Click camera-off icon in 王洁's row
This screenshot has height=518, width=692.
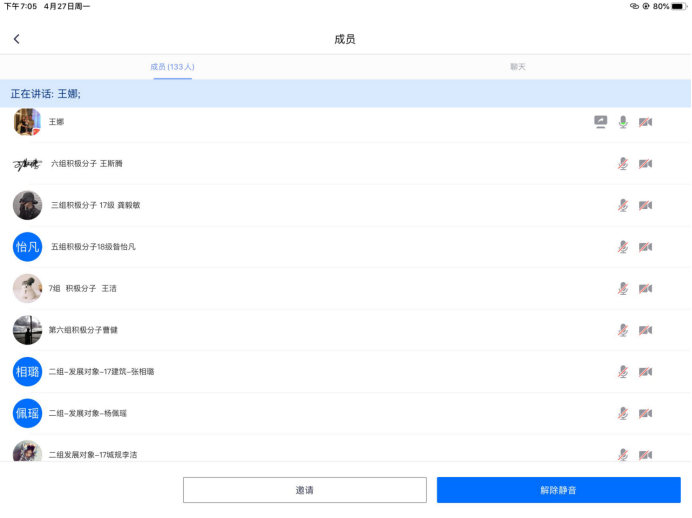[x=645, y=288]
